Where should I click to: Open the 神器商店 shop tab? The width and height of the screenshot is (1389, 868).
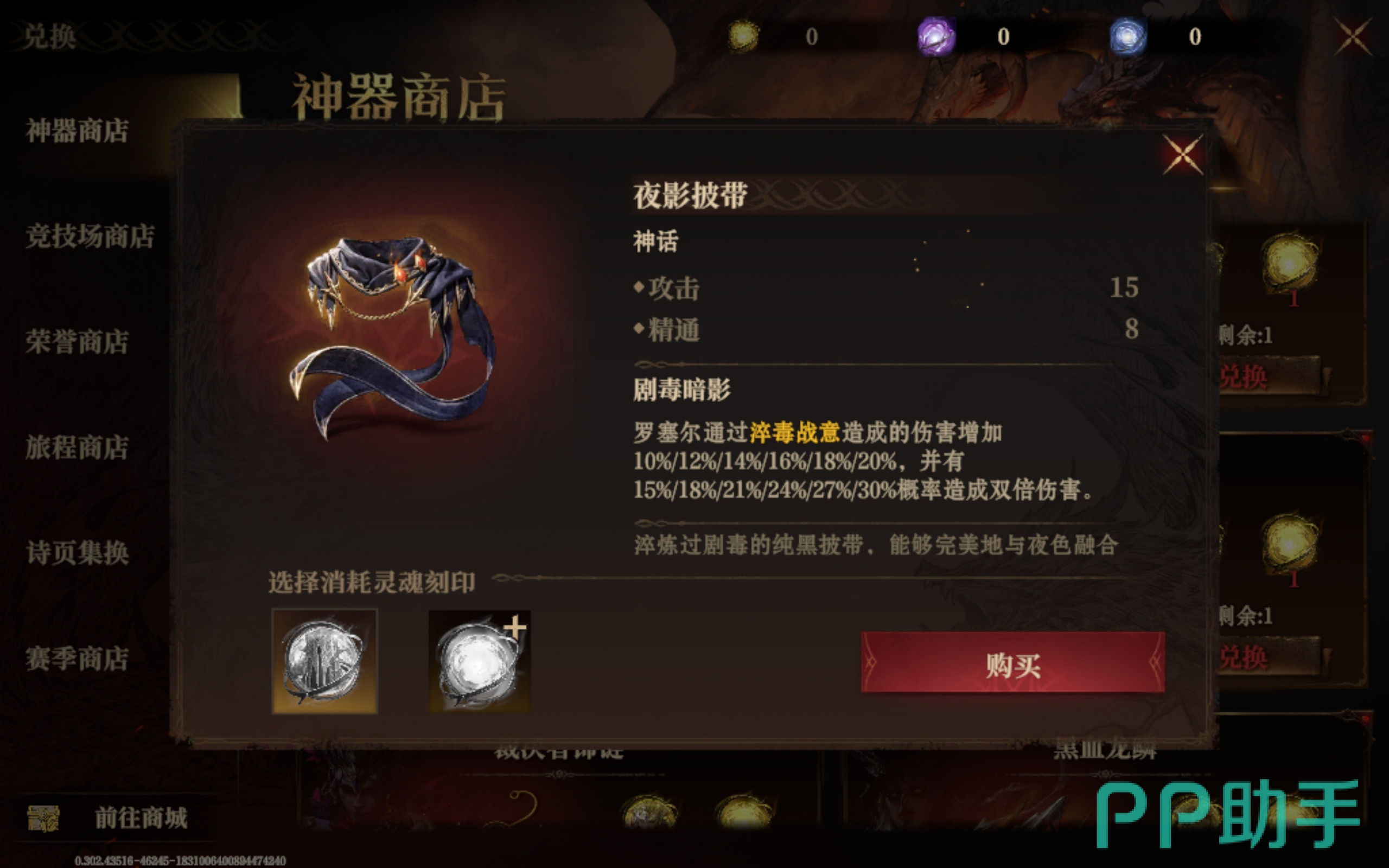click(77, 131)
